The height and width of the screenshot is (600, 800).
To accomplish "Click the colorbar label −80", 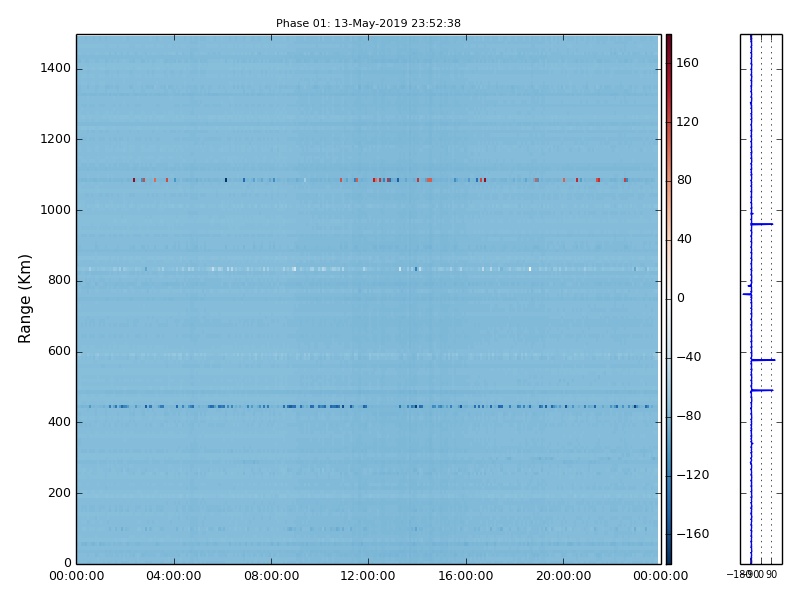I will (x=689, y=416).
